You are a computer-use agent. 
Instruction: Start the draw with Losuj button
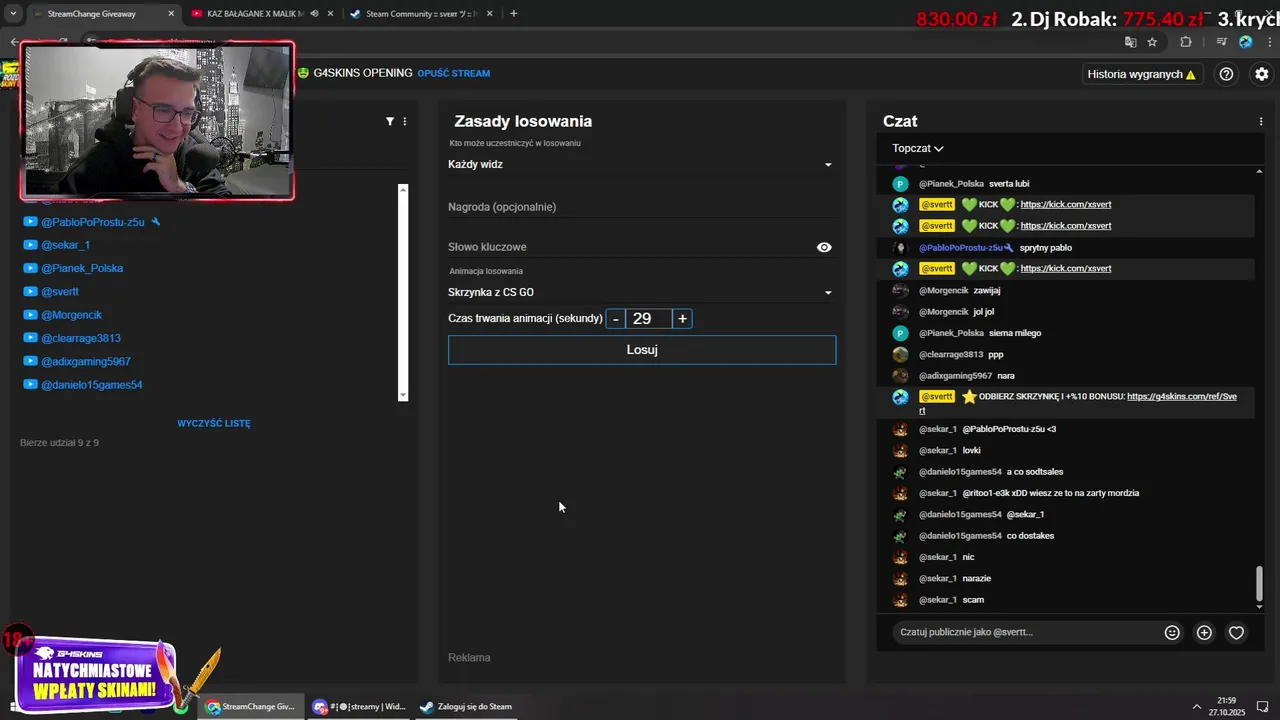click(x=642, y=350)
